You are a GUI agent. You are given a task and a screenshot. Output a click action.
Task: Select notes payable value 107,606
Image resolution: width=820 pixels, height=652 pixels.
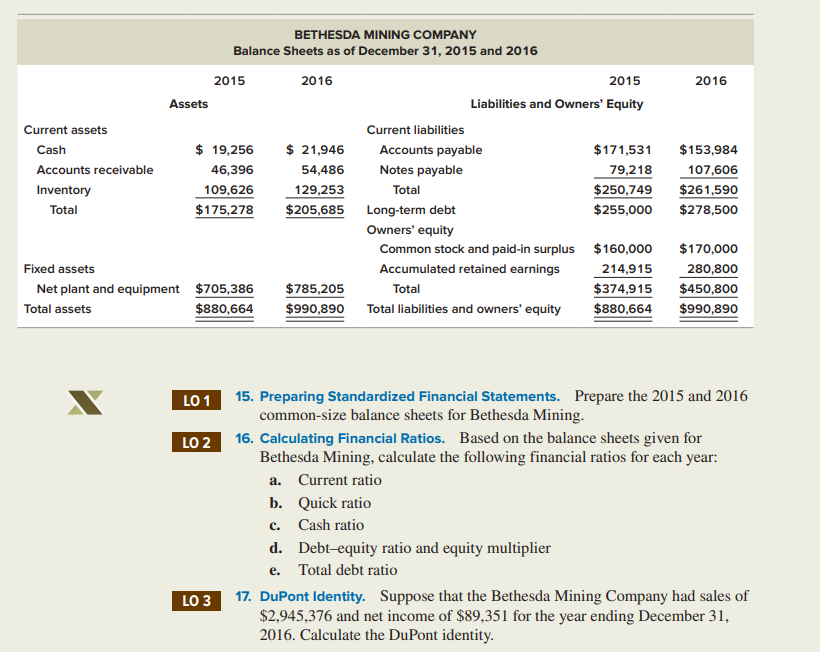[713, 170]
